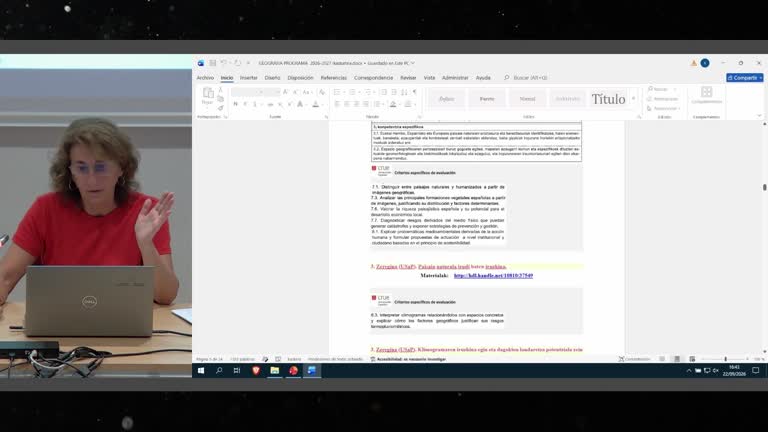Toggle bold N formatting button
Viewport: 768px width, 432px height.
point(236,104)
